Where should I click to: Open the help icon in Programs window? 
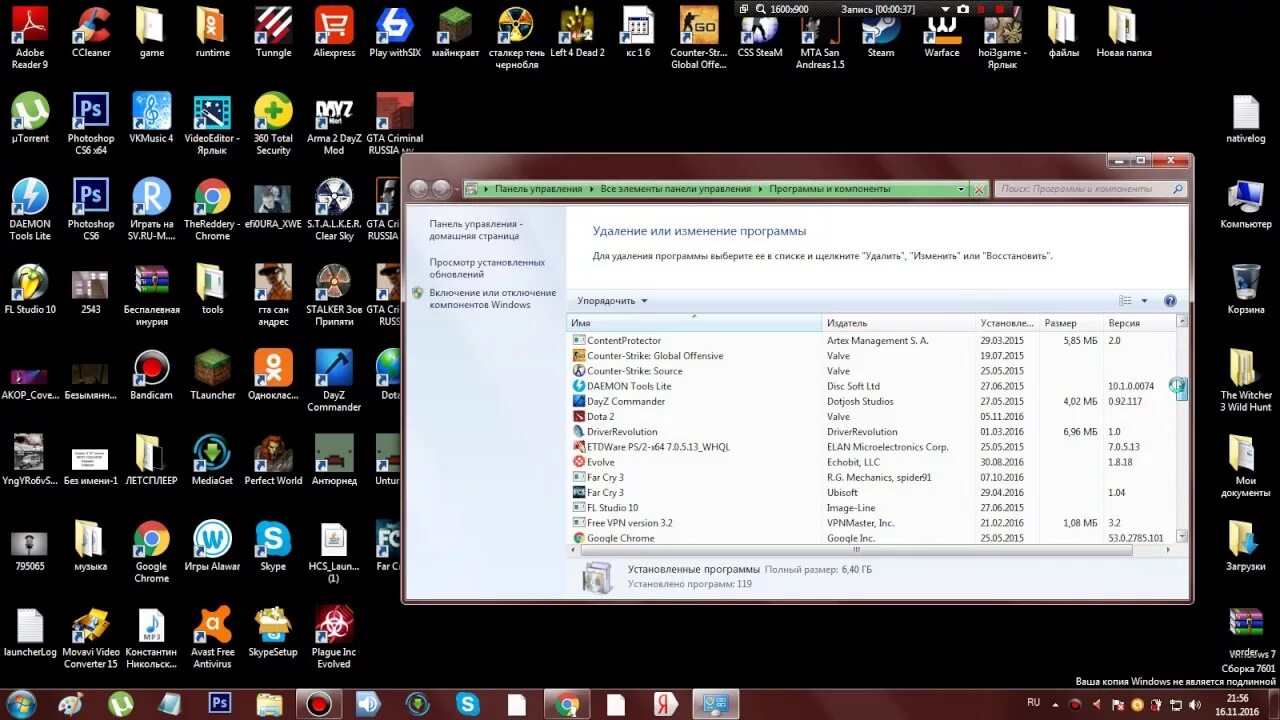pos(1170,300)
